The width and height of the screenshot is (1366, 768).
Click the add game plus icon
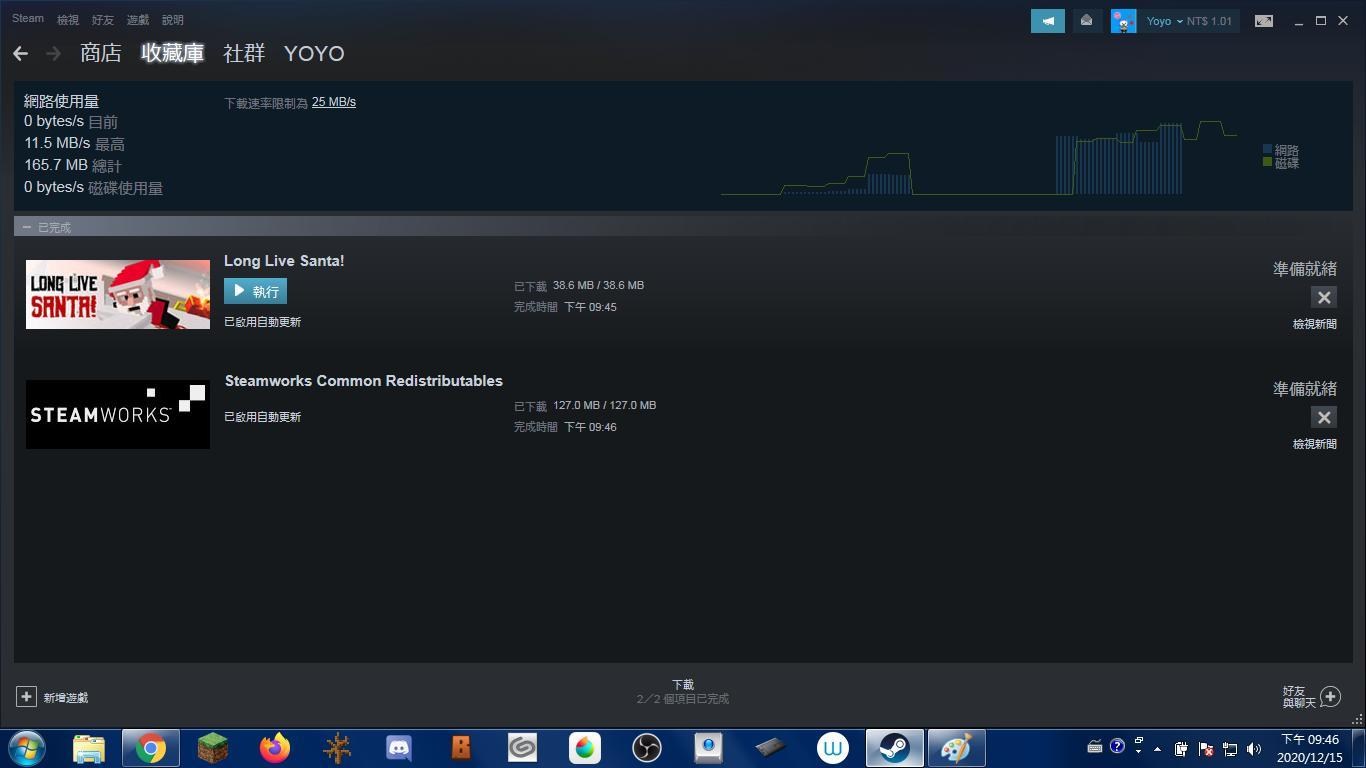pos(26,697)
